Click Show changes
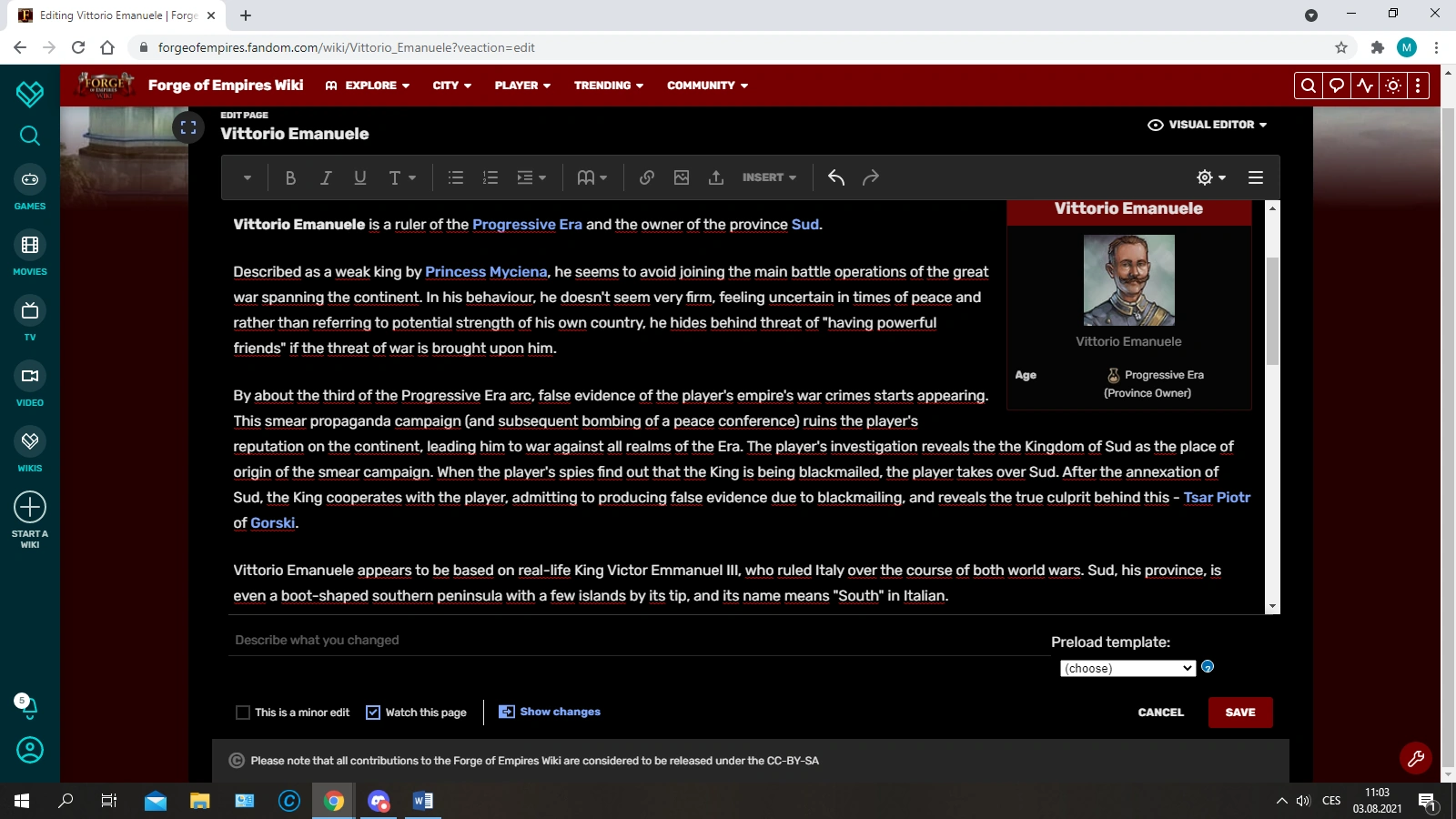The height and width of the screenshot is (819, 1456). coord(550,712)
